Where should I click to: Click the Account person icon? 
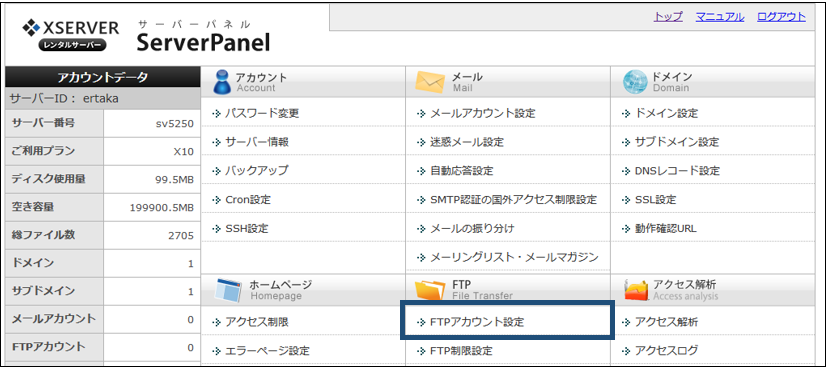222,82
